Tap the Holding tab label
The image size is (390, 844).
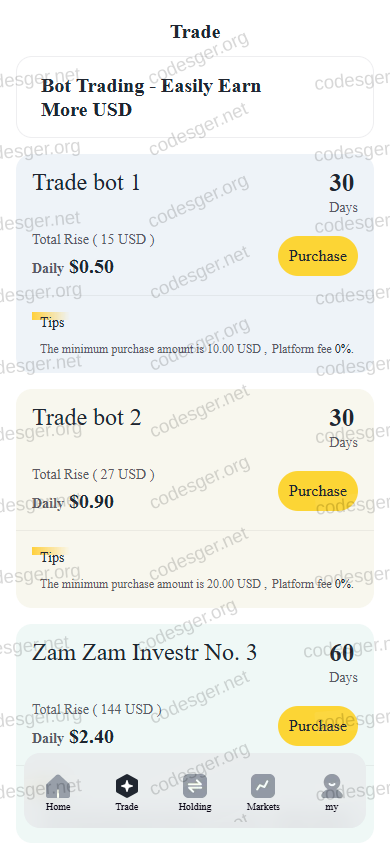[x=195, y=807]
